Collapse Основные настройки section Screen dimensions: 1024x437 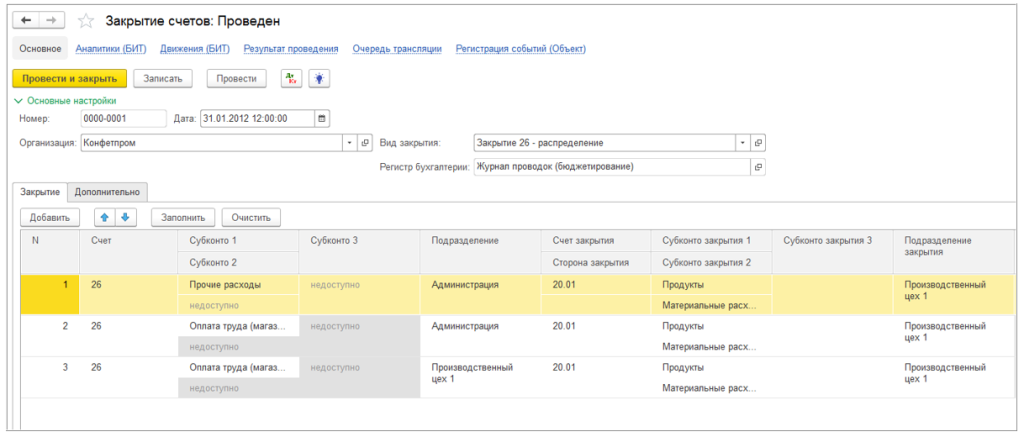18,101
